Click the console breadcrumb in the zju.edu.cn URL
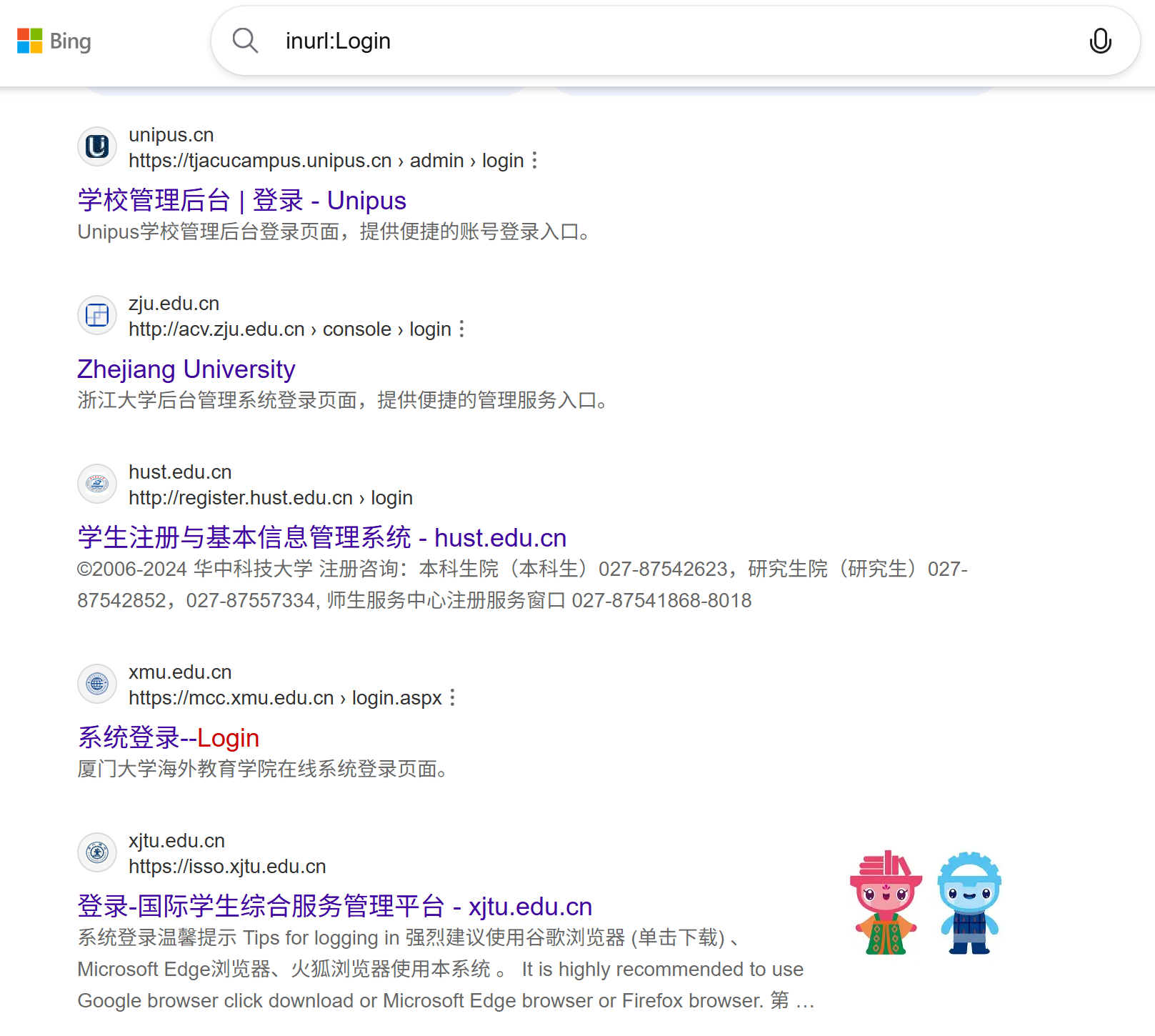Screen dimensions: 1155x1036 point(357,329)
